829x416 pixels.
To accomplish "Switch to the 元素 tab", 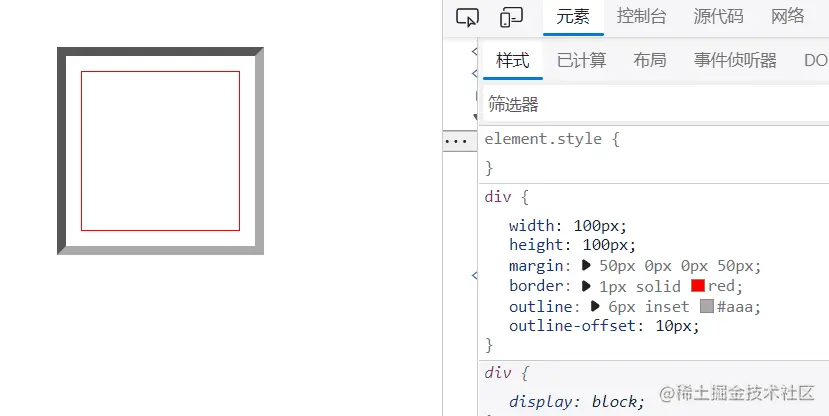I will 573,17.
